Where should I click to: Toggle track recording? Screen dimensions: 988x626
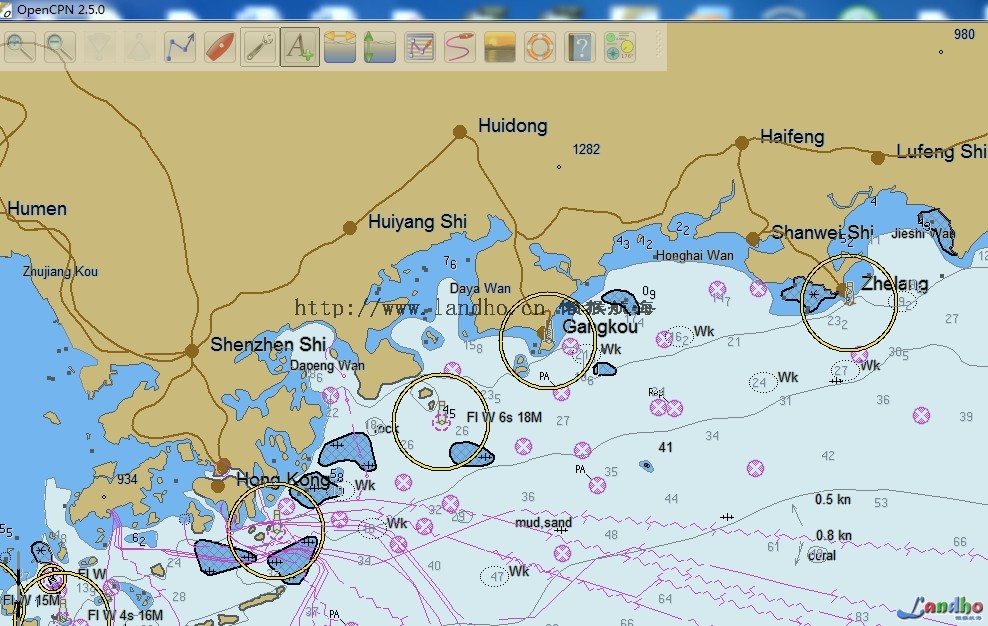click(459, 47)
